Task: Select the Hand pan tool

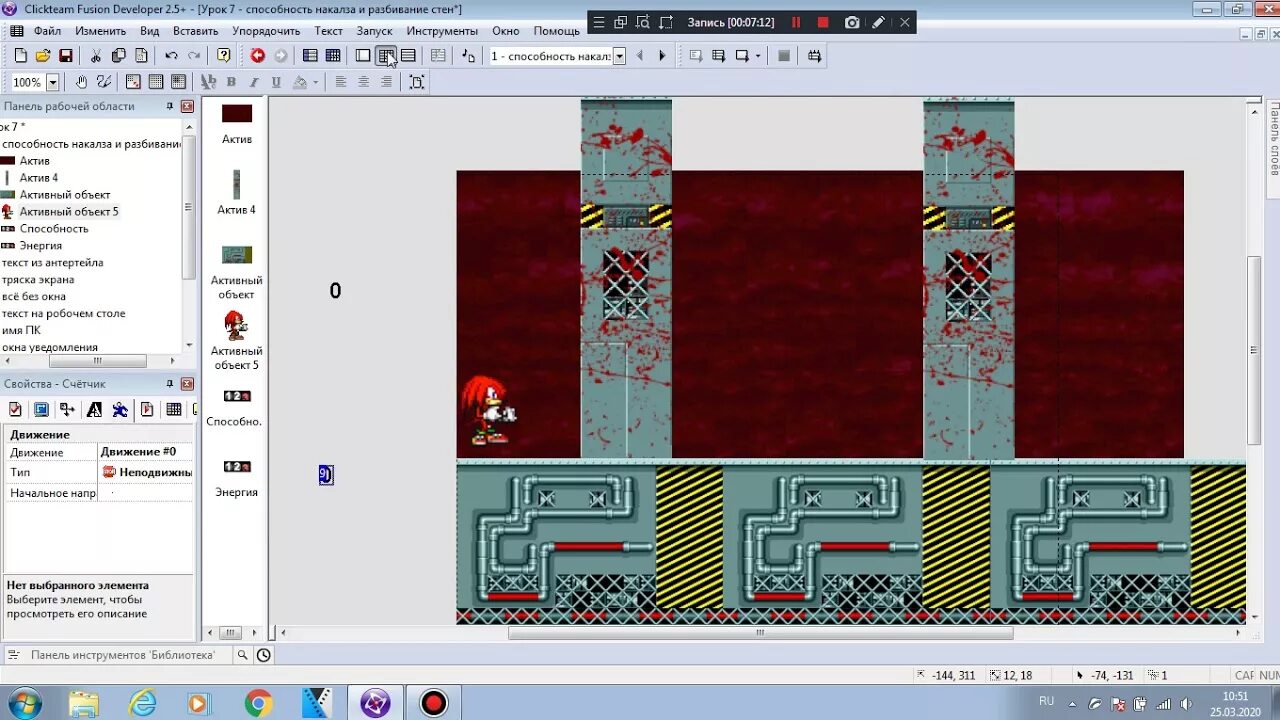Action: pyautogui.click(x=82, y=82)
